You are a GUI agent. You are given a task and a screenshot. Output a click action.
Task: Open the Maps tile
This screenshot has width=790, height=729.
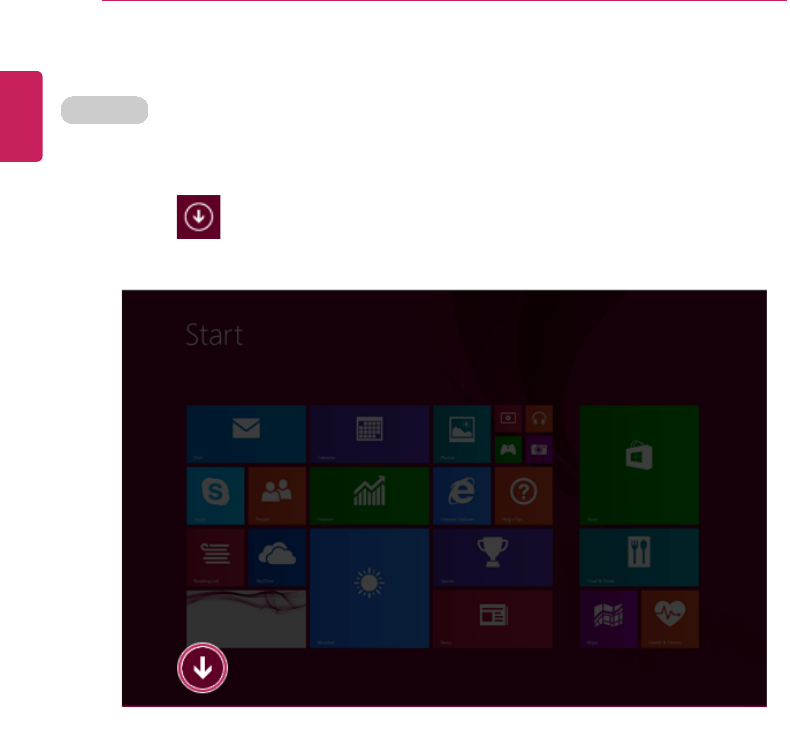click(608, 619)
